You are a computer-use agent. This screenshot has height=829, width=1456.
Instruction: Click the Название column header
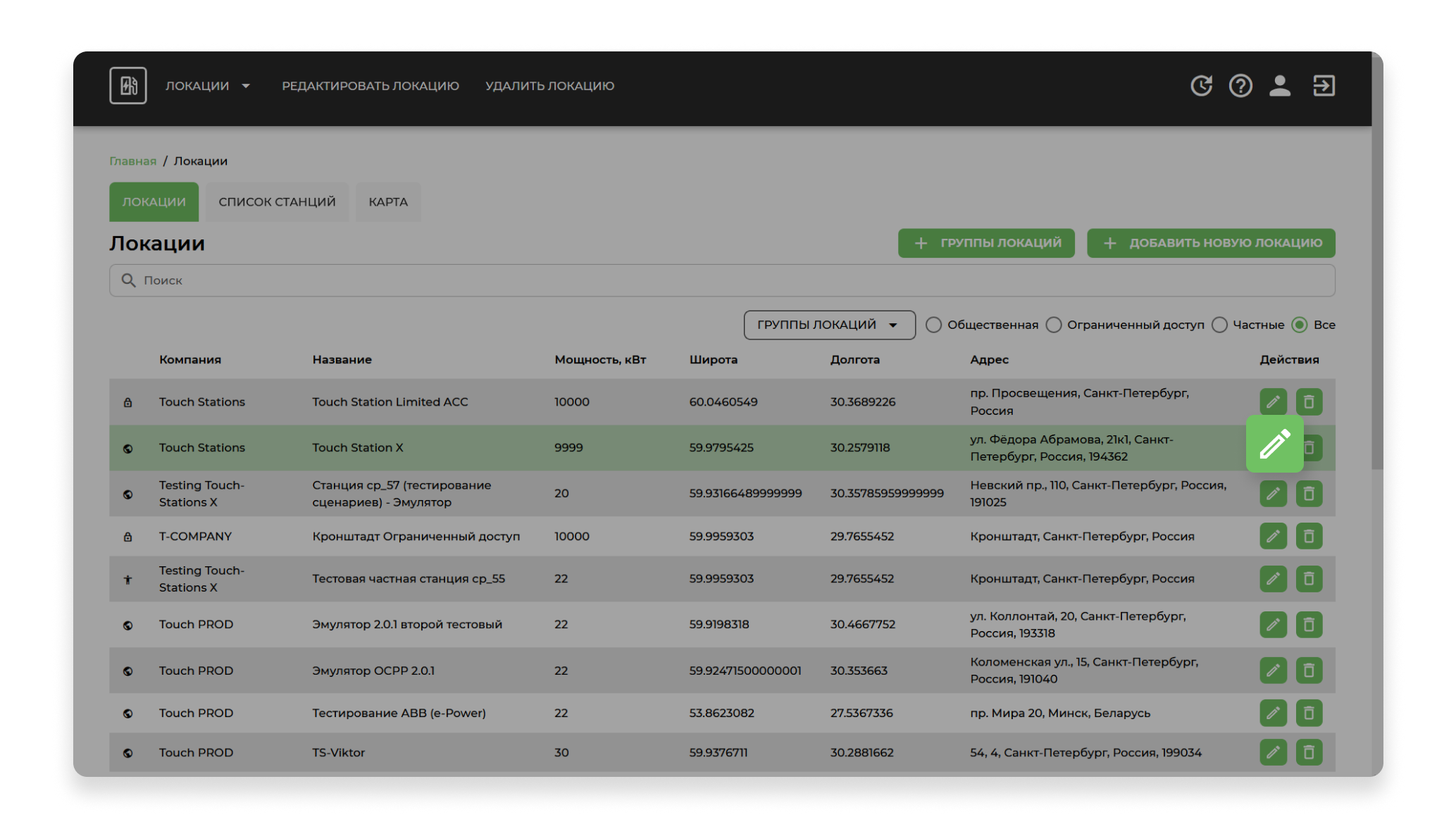pos(342,359)
